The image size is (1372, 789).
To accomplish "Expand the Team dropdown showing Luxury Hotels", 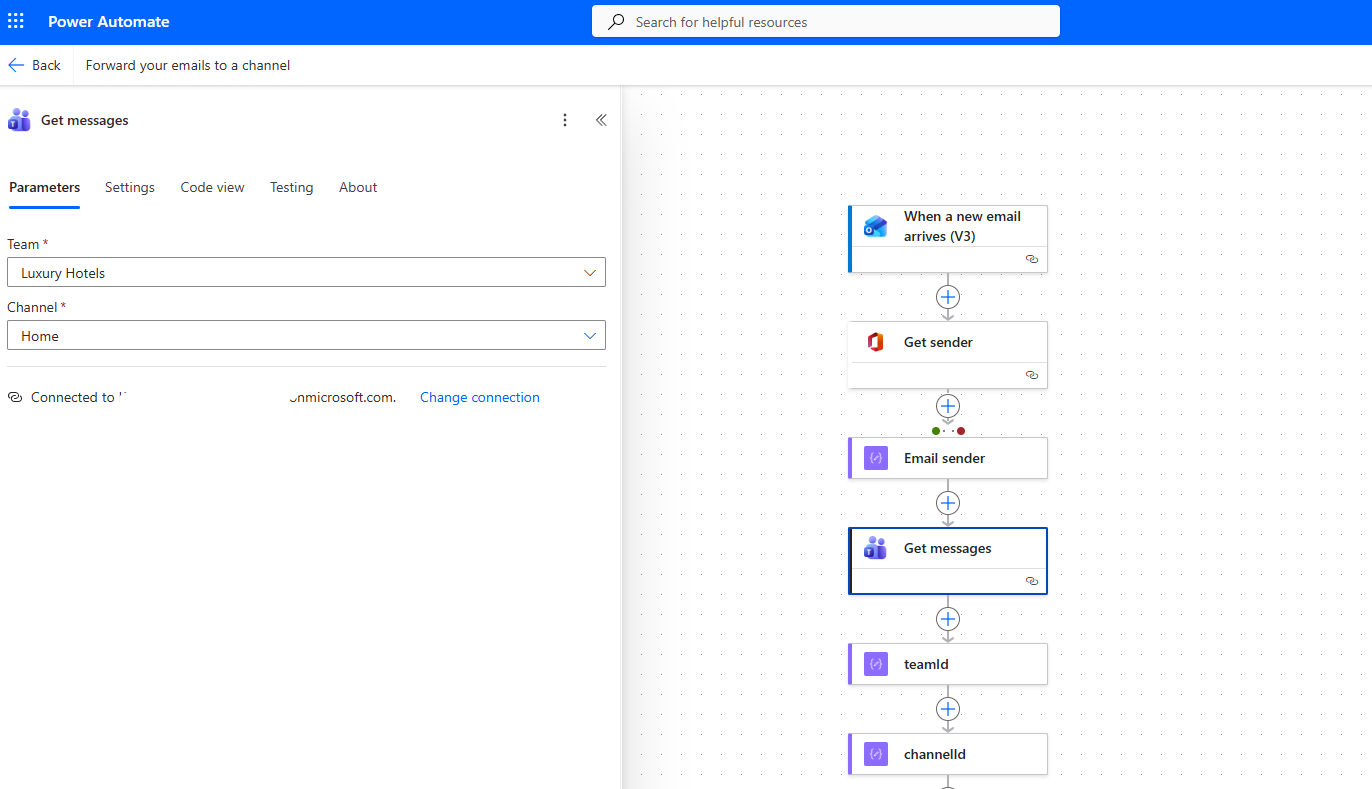I will tap(591, 273).
